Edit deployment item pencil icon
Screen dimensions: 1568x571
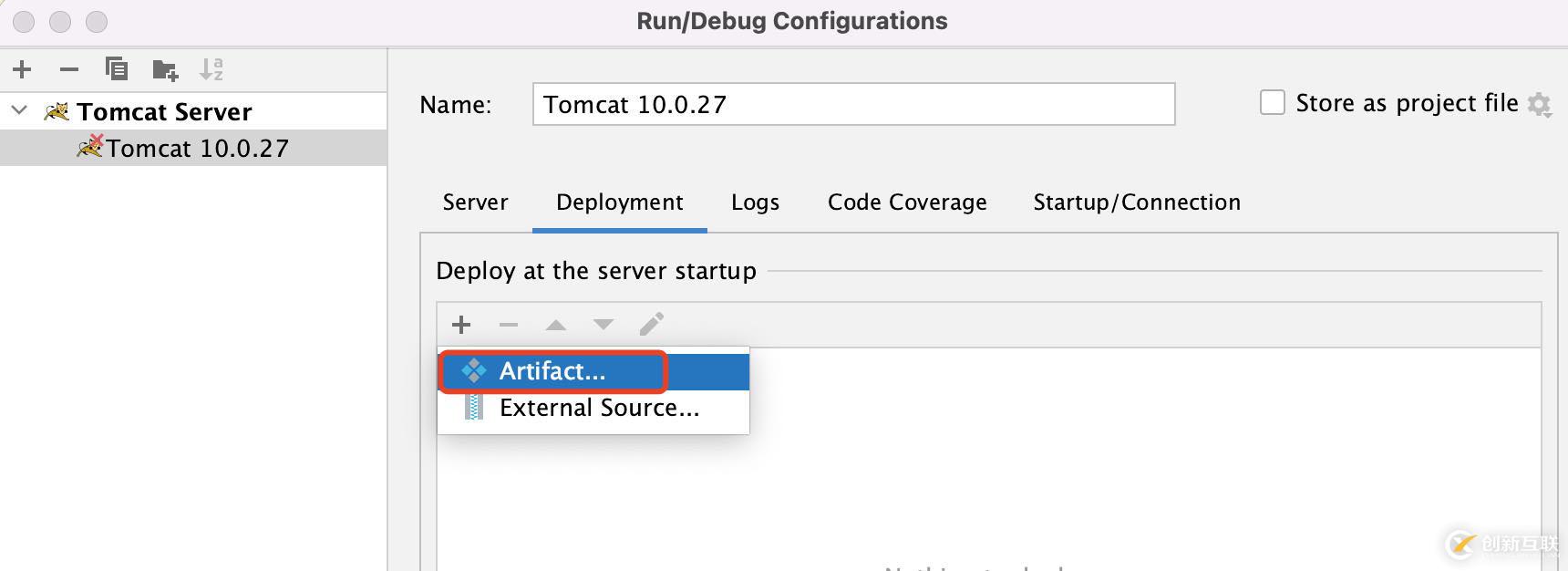[x=652, y=325]
